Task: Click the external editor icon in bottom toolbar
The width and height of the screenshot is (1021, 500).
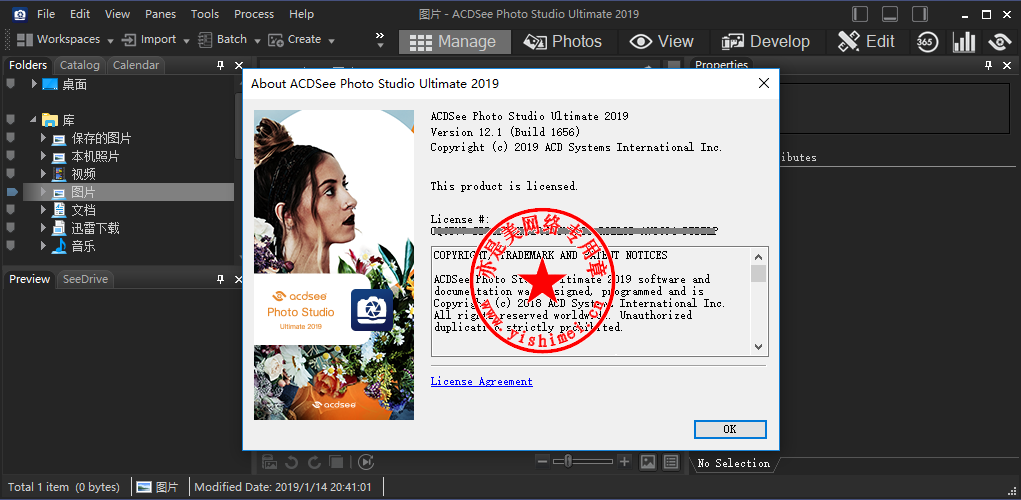Action: tap(270, 462)
